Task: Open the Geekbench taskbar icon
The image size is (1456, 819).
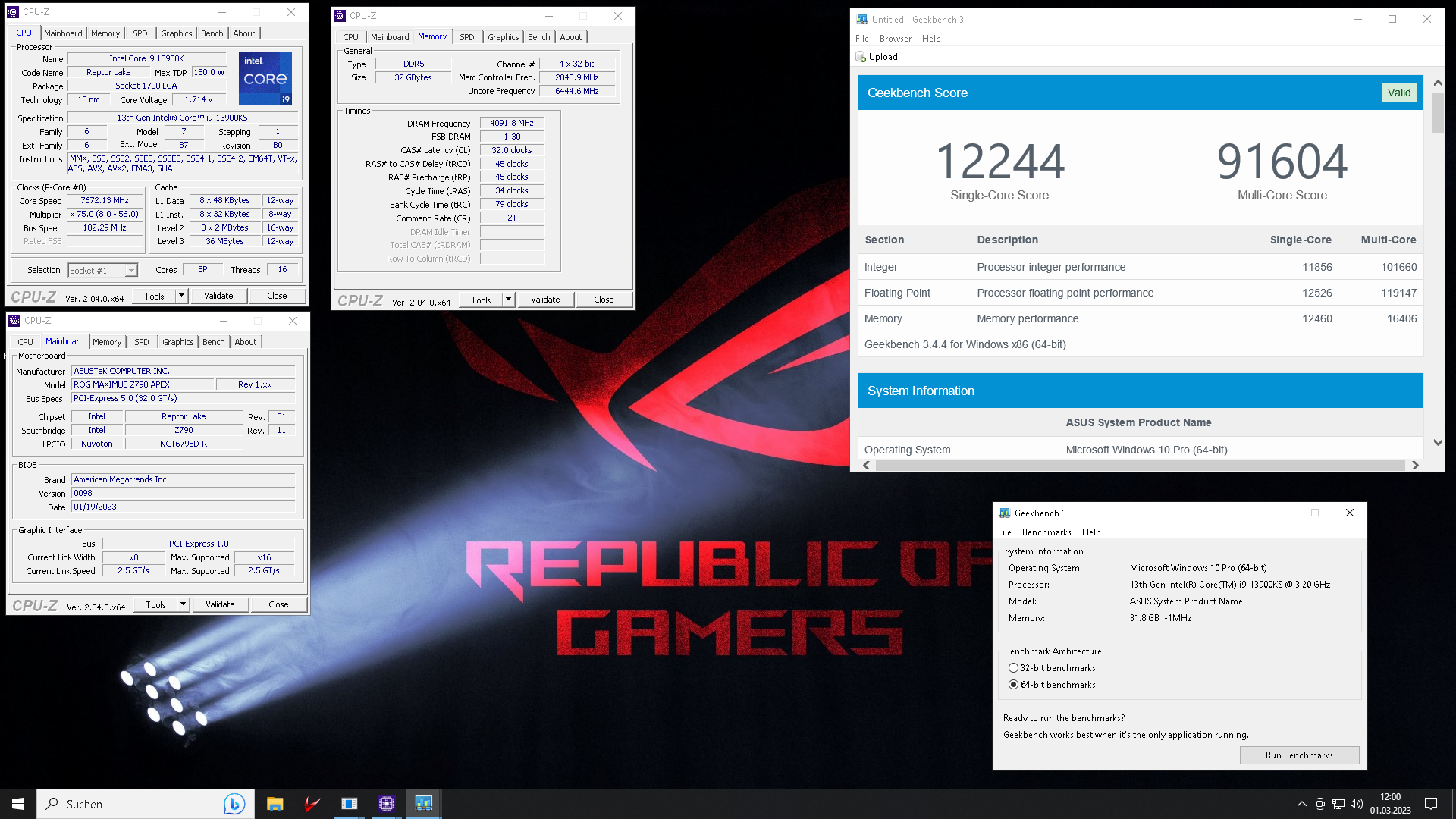Action: tap(423, 804)
